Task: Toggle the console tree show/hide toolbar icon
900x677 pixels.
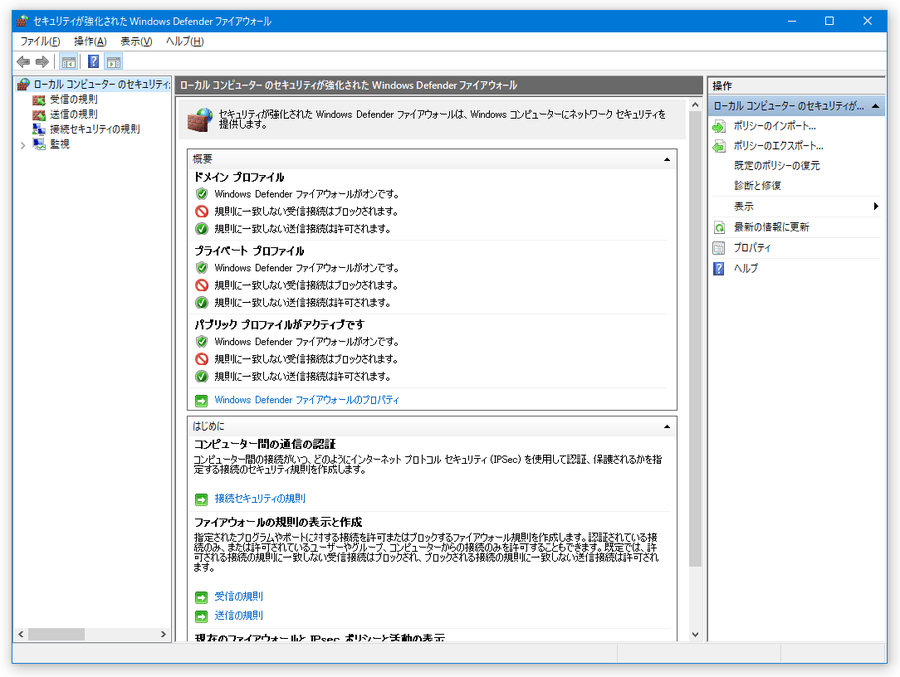Action: tap(68, 61)
